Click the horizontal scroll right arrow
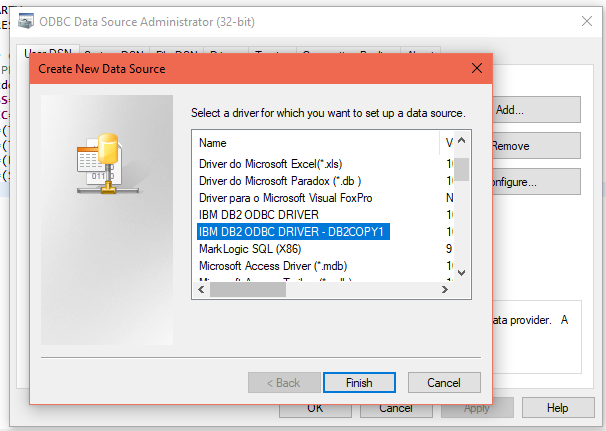 444,290
